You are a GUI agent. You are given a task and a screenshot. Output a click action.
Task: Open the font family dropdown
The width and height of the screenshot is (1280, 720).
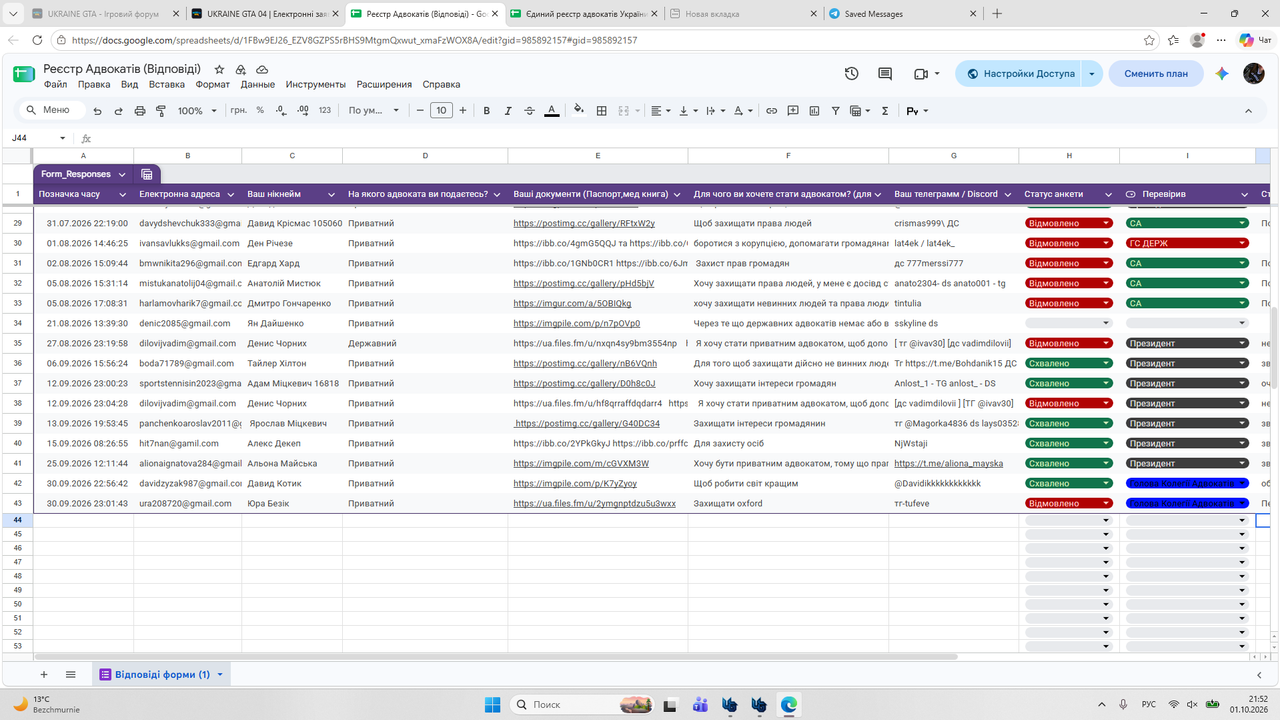tap(374, 111)
